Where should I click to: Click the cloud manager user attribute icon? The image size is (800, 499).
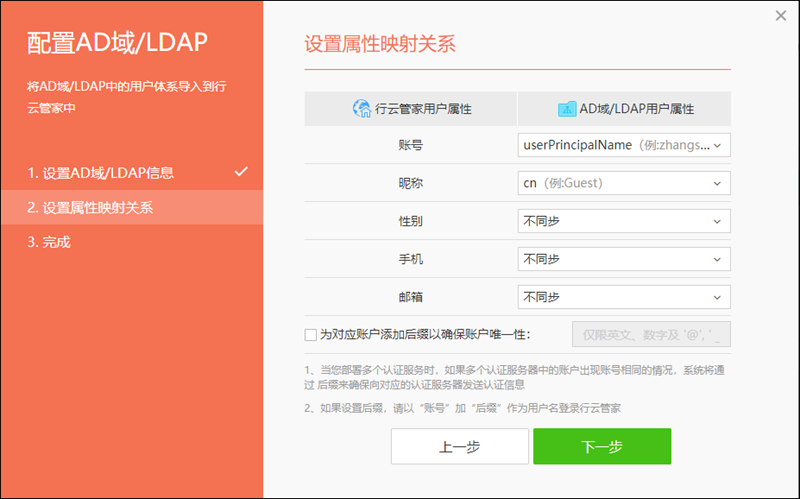361,108
